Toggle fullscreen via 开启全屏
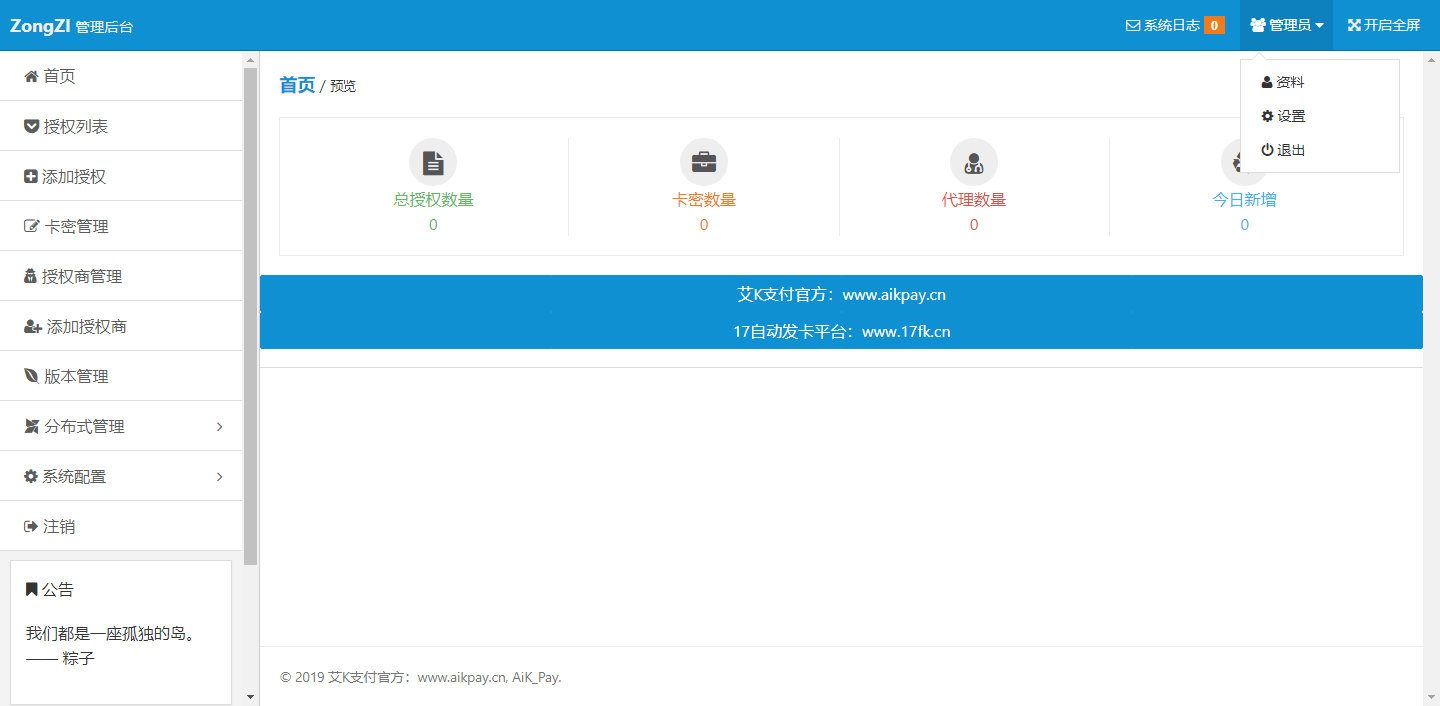Screen dimensions: 1440x706 1383,25
